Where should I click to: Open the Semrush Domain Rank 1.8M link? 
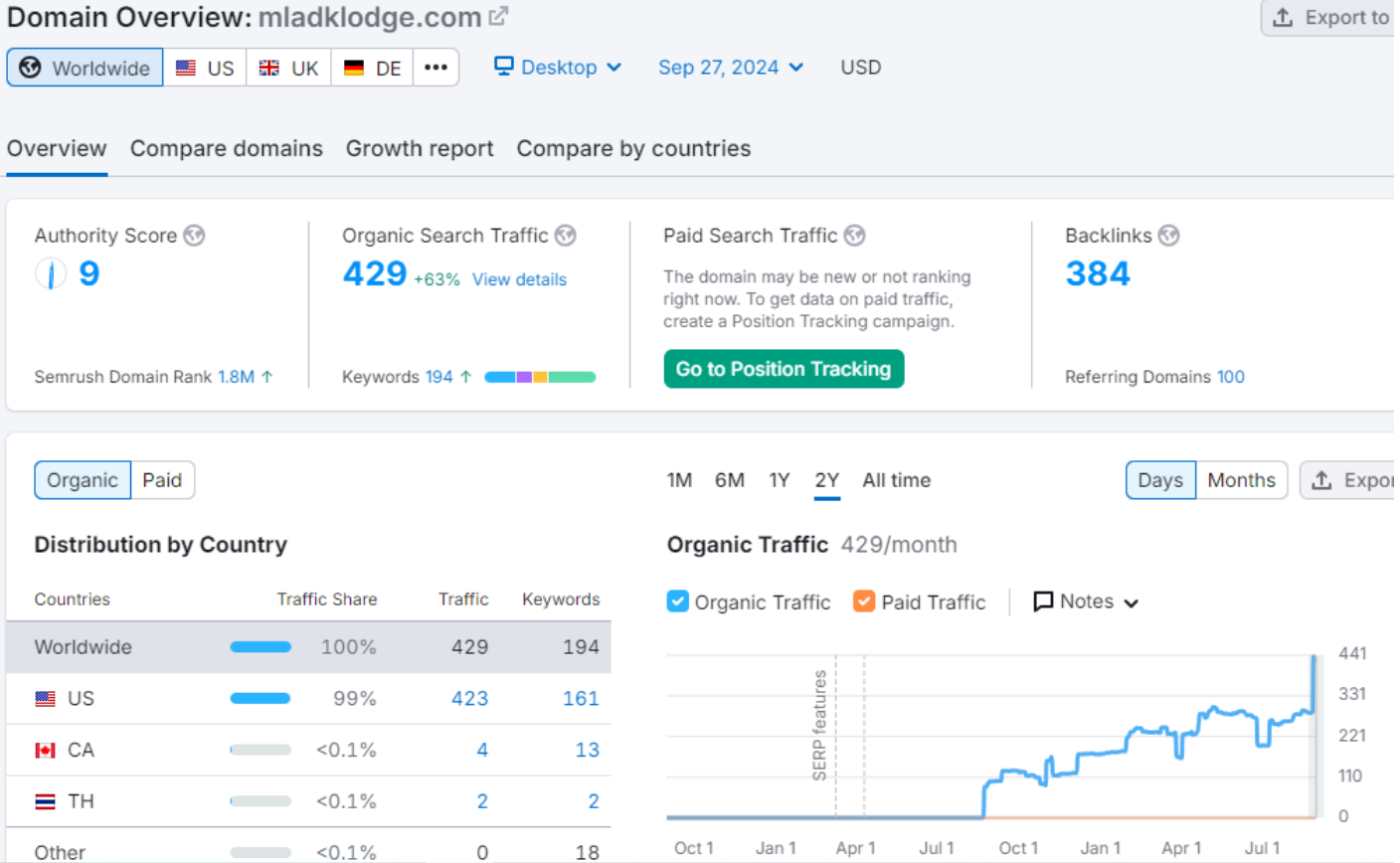coord(237,377)
